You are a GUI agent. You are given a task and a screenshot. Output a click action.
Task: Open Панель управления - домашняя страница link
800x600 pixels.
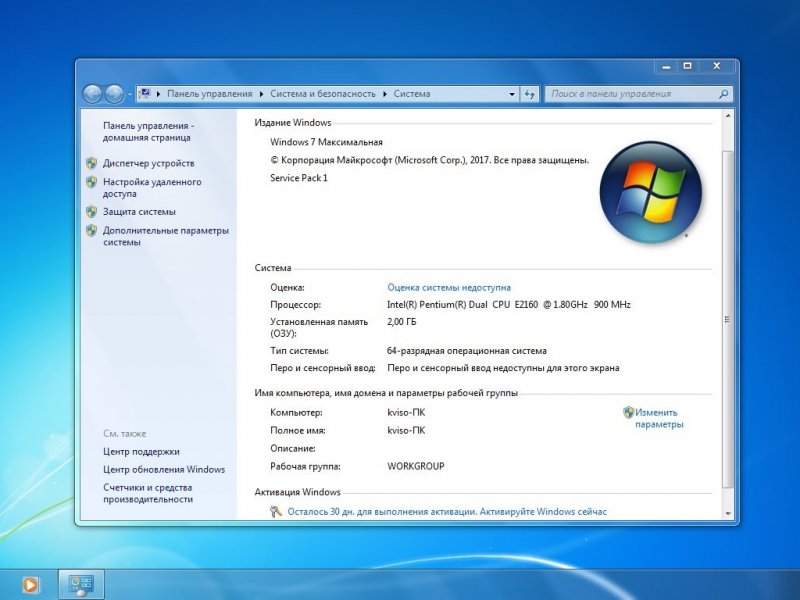(x=148, y=132)
